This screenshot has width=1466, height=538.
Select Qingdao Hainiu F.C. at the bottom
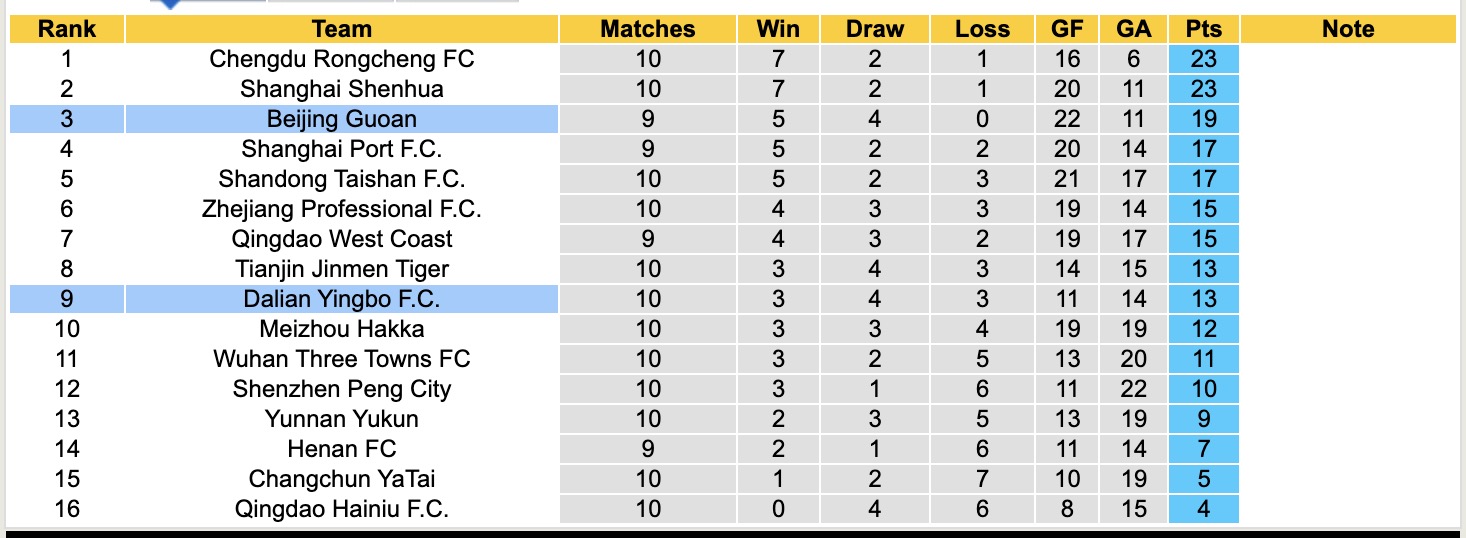pyautogui.click(x=341, y=509)
